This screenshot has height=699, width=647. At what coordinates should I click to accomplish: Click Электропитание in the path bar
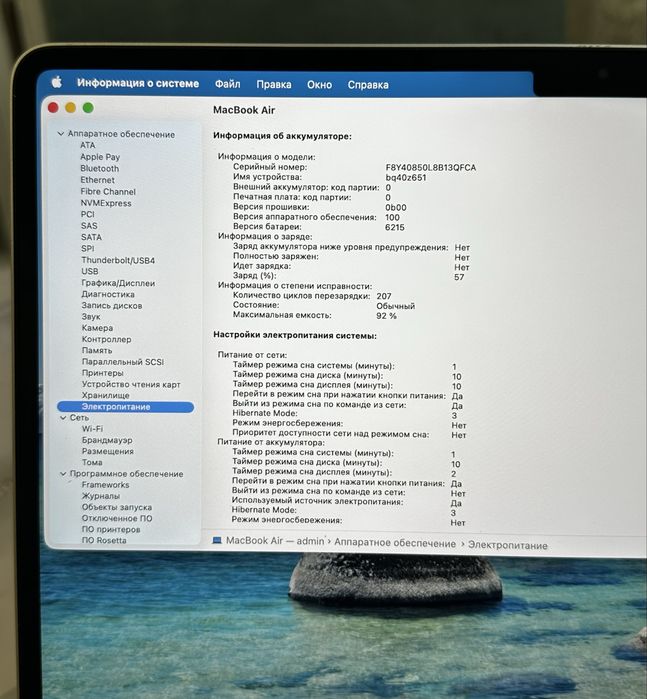(507, 546)
